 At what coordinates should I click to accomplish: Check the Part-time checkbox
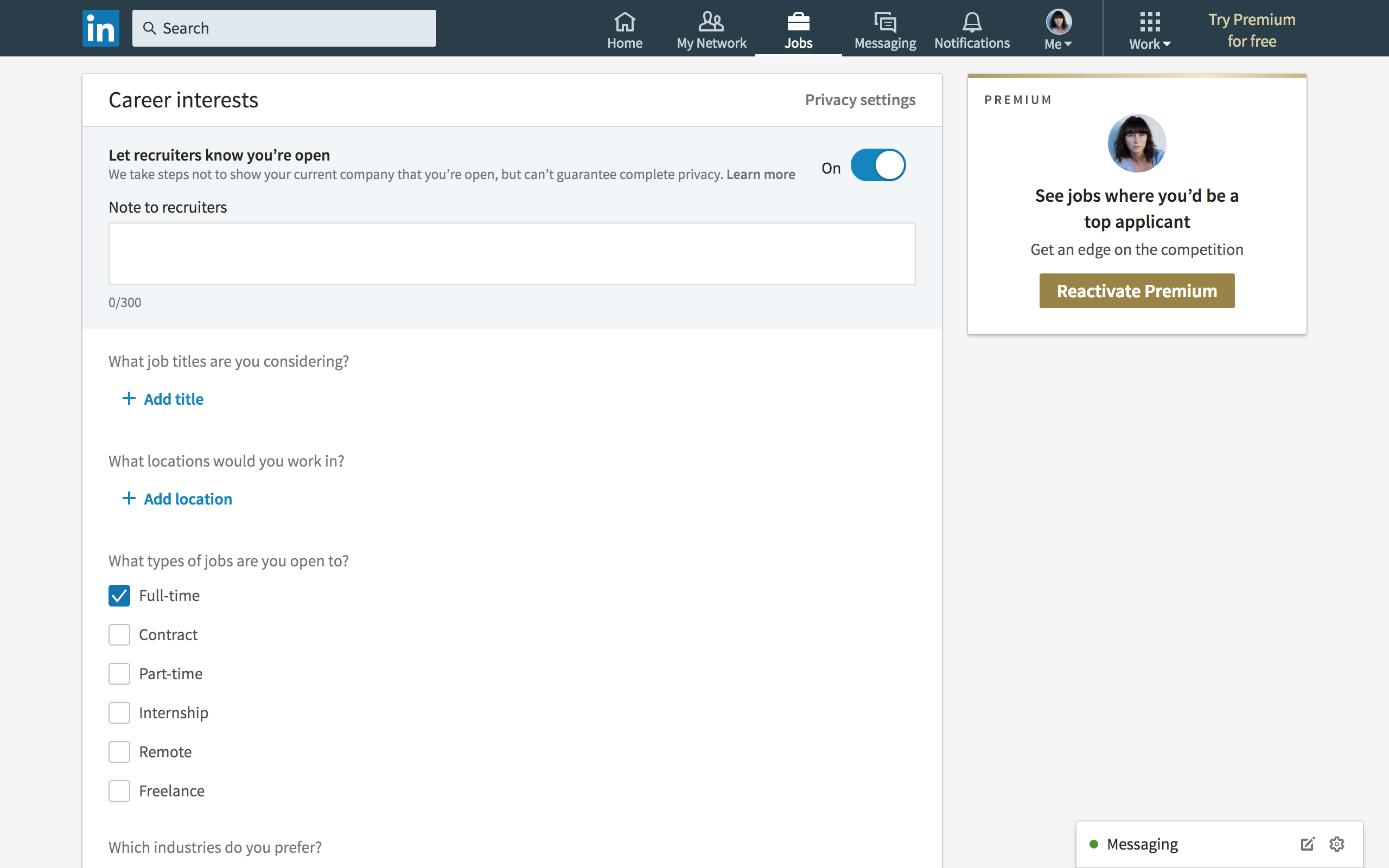point(119,674)
